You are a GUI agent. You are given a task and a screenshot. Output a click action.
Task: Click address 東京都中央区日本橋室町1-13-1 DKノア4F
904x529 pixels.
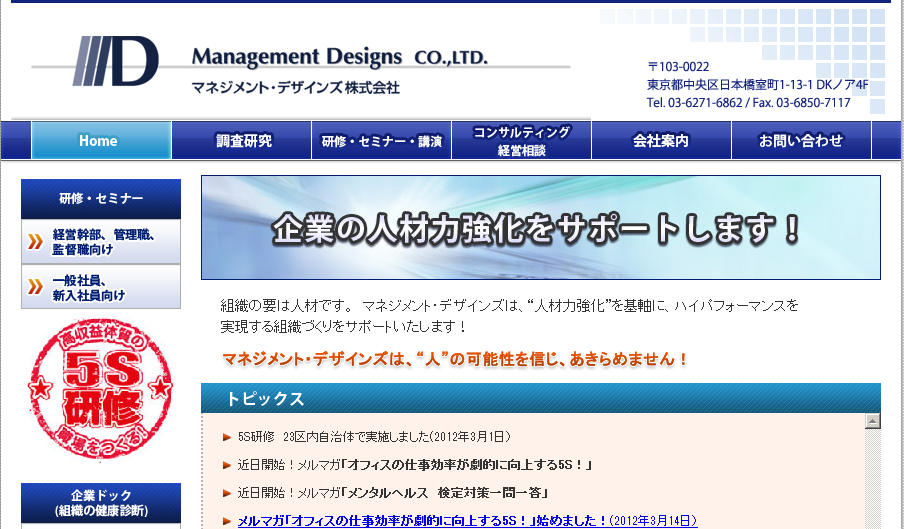pos(758,85)
